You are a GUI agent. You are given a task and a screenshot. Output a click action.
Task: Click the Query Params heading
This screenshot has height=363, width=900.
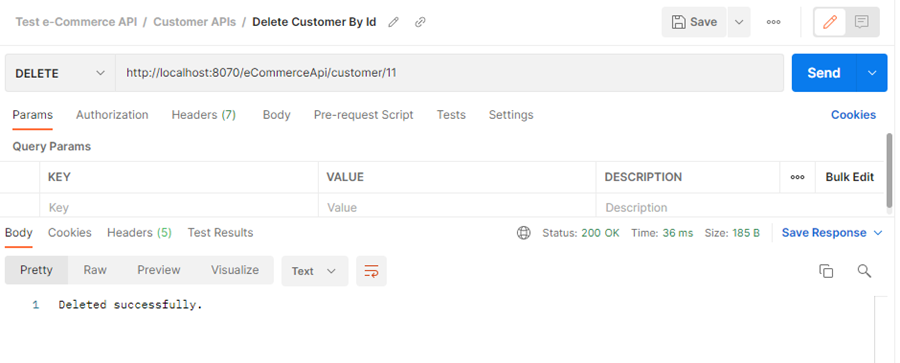[x=52, y=146]
